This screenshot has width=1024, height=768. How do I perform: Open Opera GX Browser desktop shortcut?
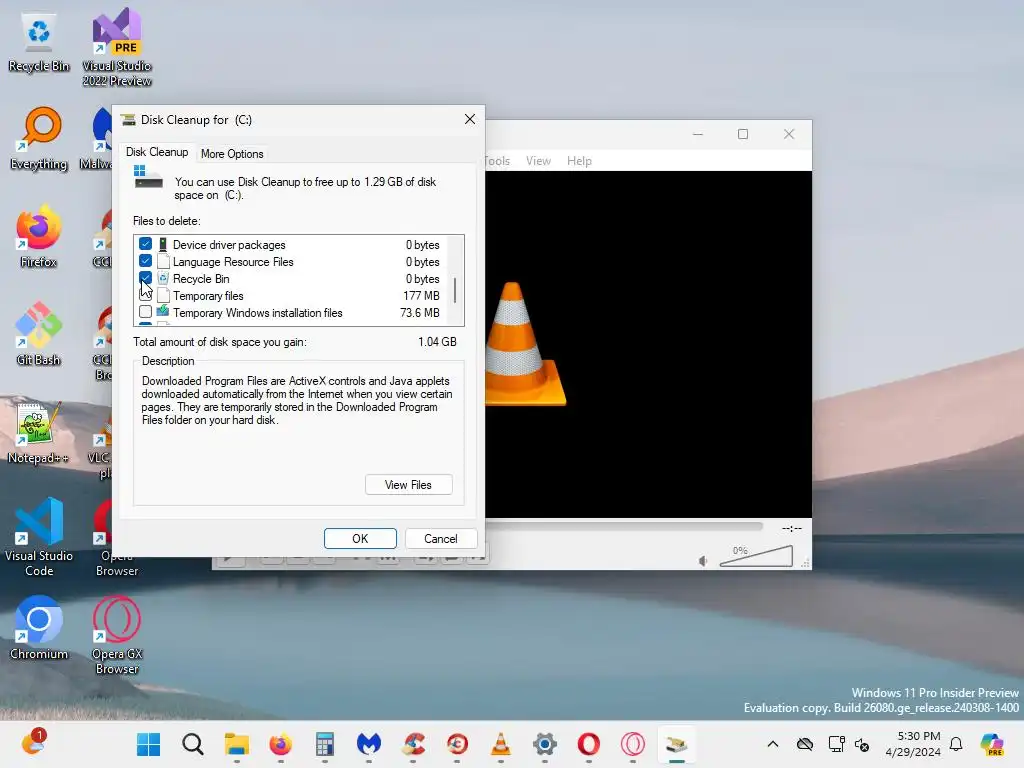pyautogui.click(x=117, y=635)
